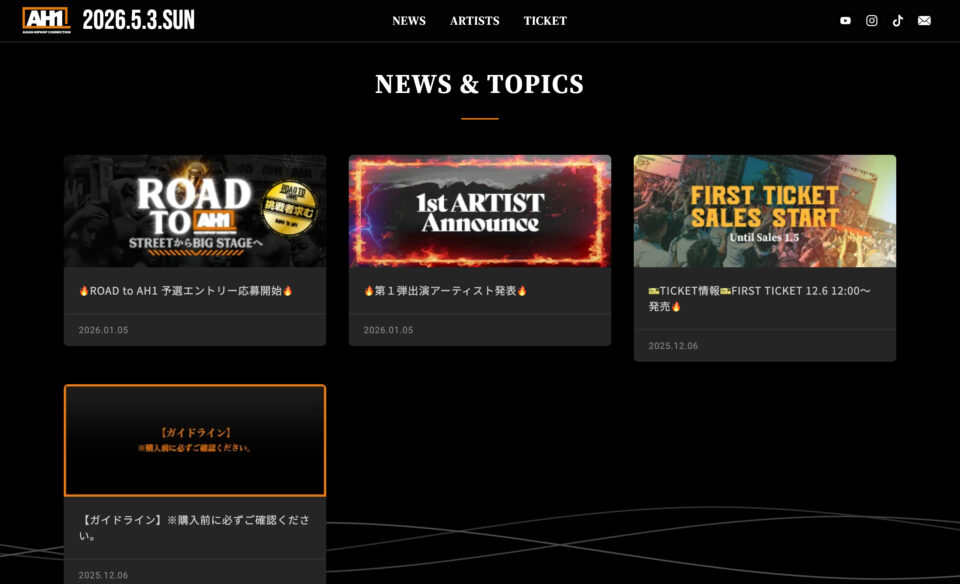Click the ガイドライン card thumbnail
The height and width of the screenshot is (584, 960).
[194, 440]
